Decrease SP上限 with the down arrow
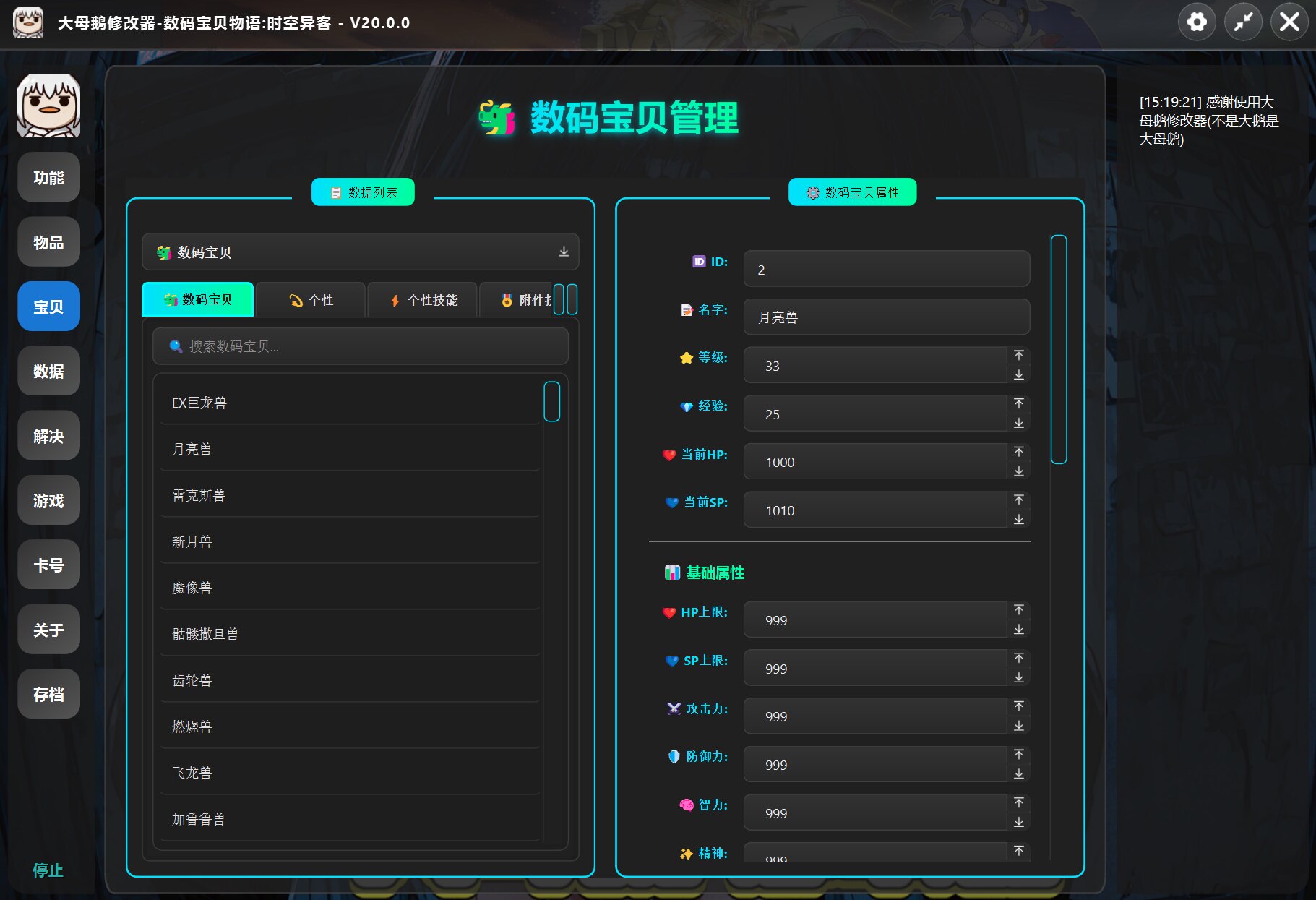Image resolution: width=1316 pixels, height=900 pixels. click(1018, 677)
